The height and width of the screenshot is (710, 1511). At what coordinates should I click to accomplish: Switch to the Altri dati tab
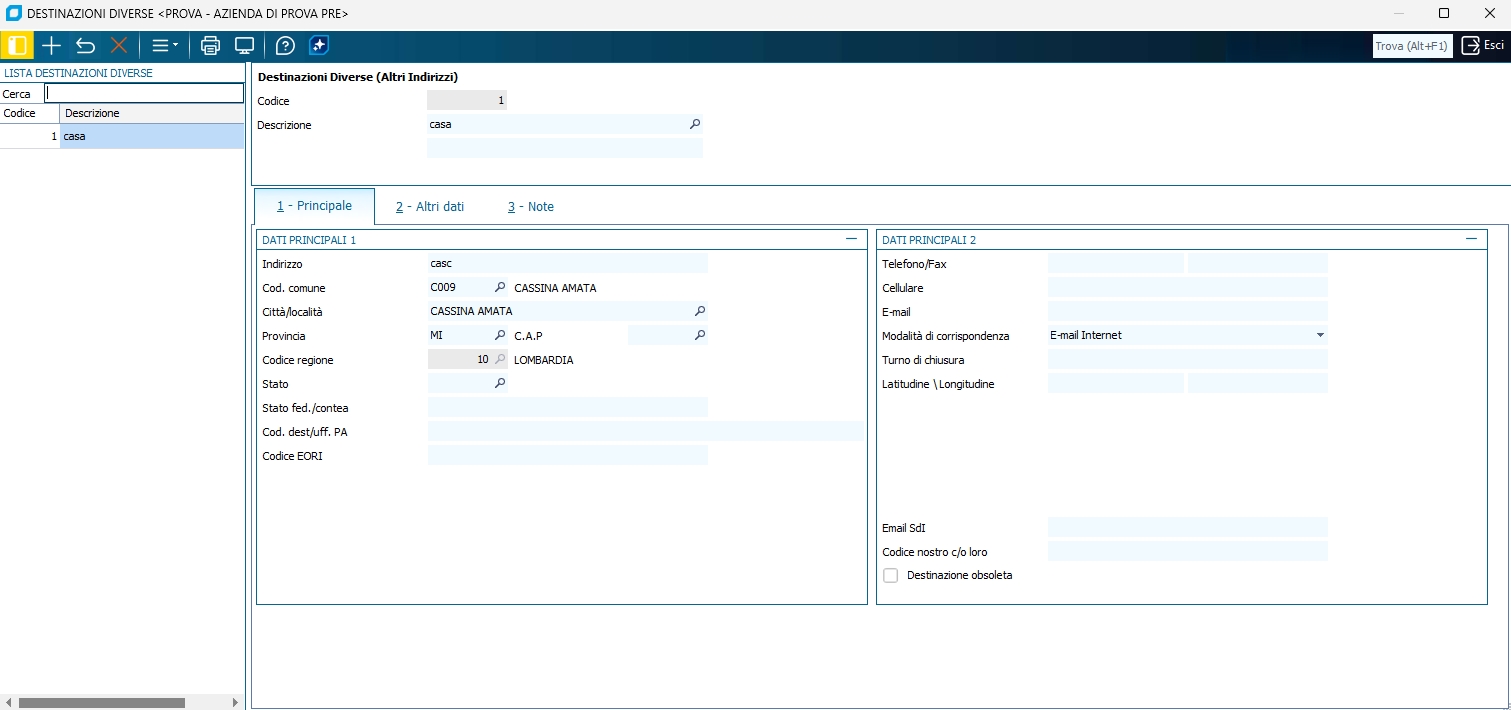pyautogui.click(x=429, y=207)
